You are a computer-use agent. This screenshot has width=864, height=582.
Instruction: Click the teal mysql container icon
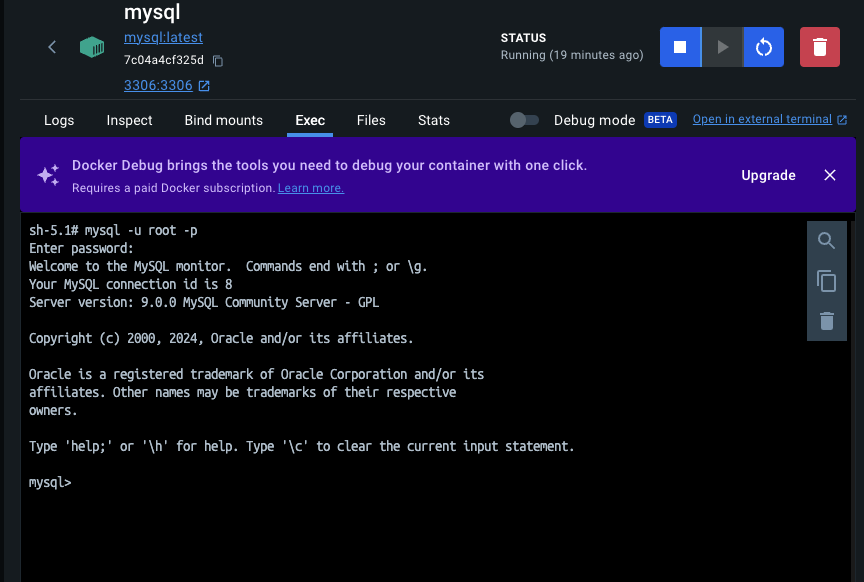92,47
